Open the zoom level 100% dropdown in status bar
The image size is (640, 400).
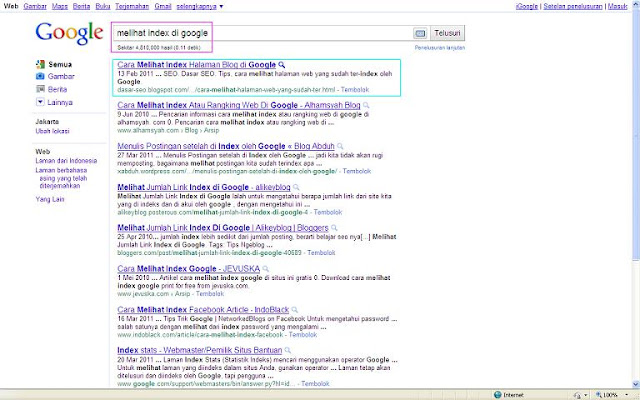click(627, 395)
